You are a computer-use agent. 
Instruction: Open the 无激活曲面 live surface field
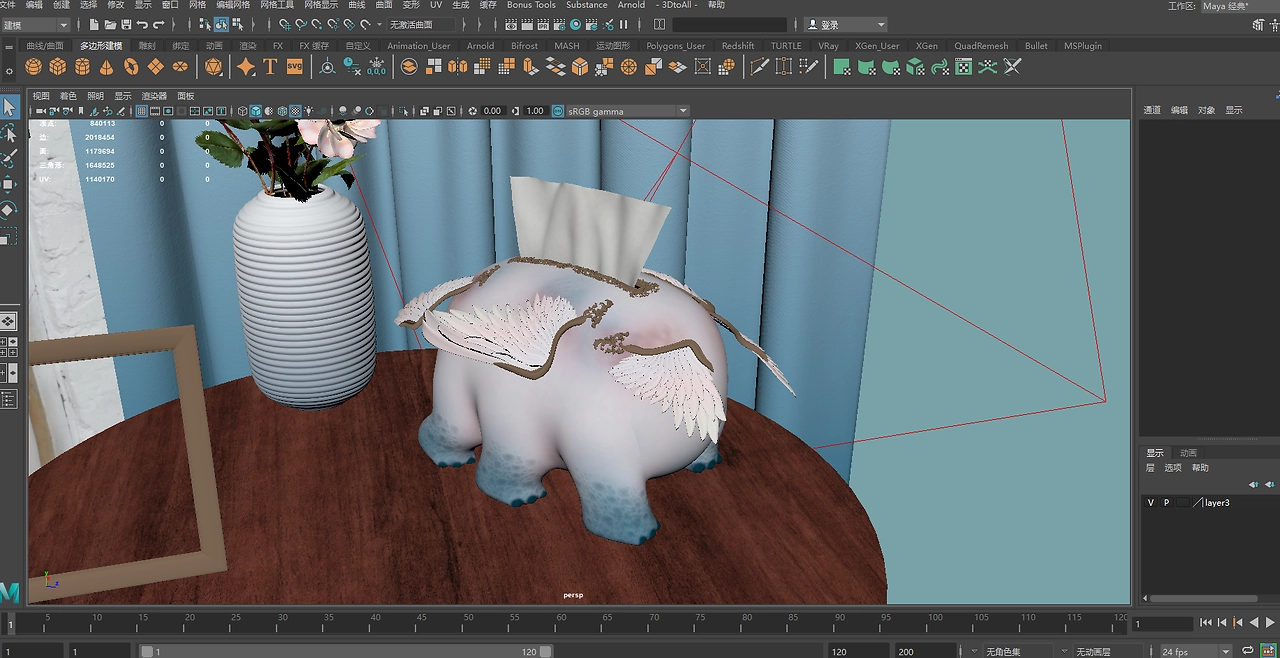[x=421, y=24]
